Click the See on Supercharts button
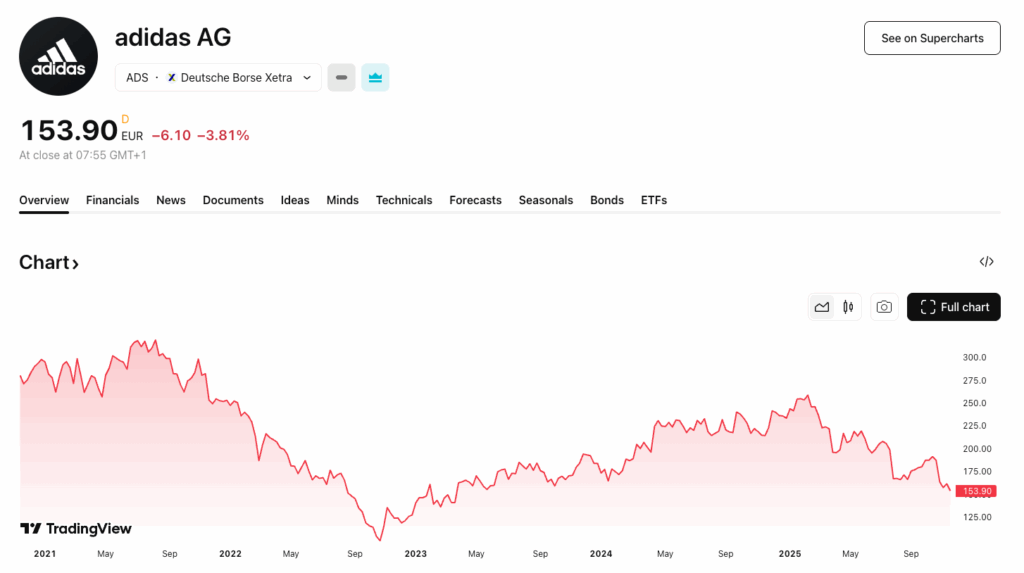Image resolution: width=1024 pixels, height=573 pixels. (932, 38)
